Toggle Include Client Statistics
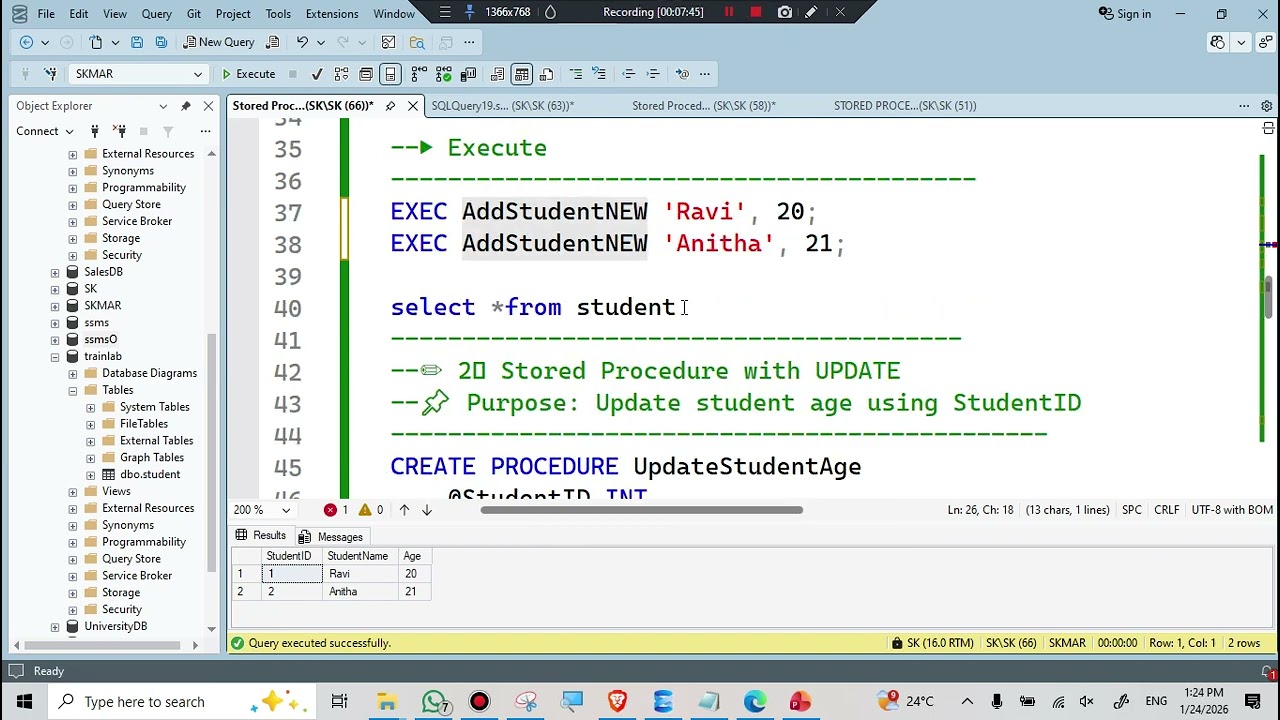1280x720 pixels. pos(468,74)
